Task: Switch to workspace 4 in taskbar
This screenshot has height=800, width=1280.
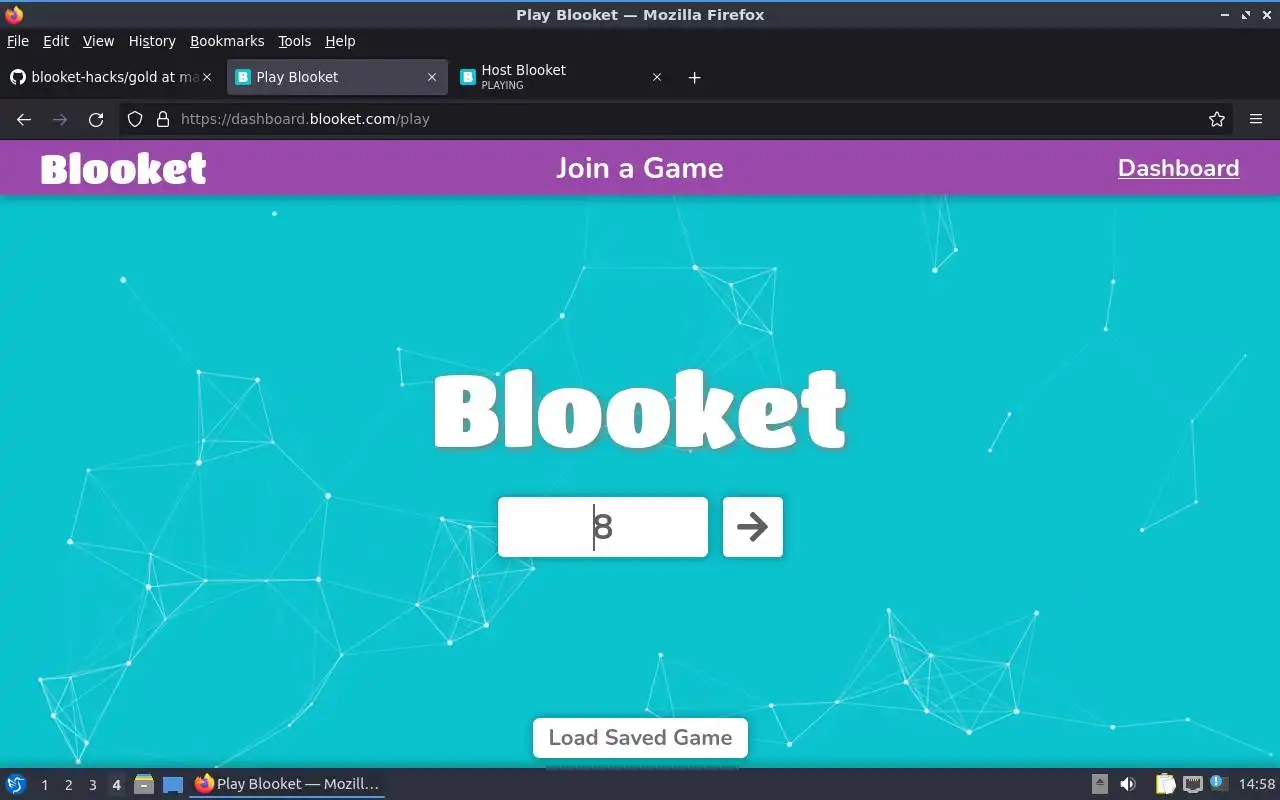Action: click(x=116, y=785)
